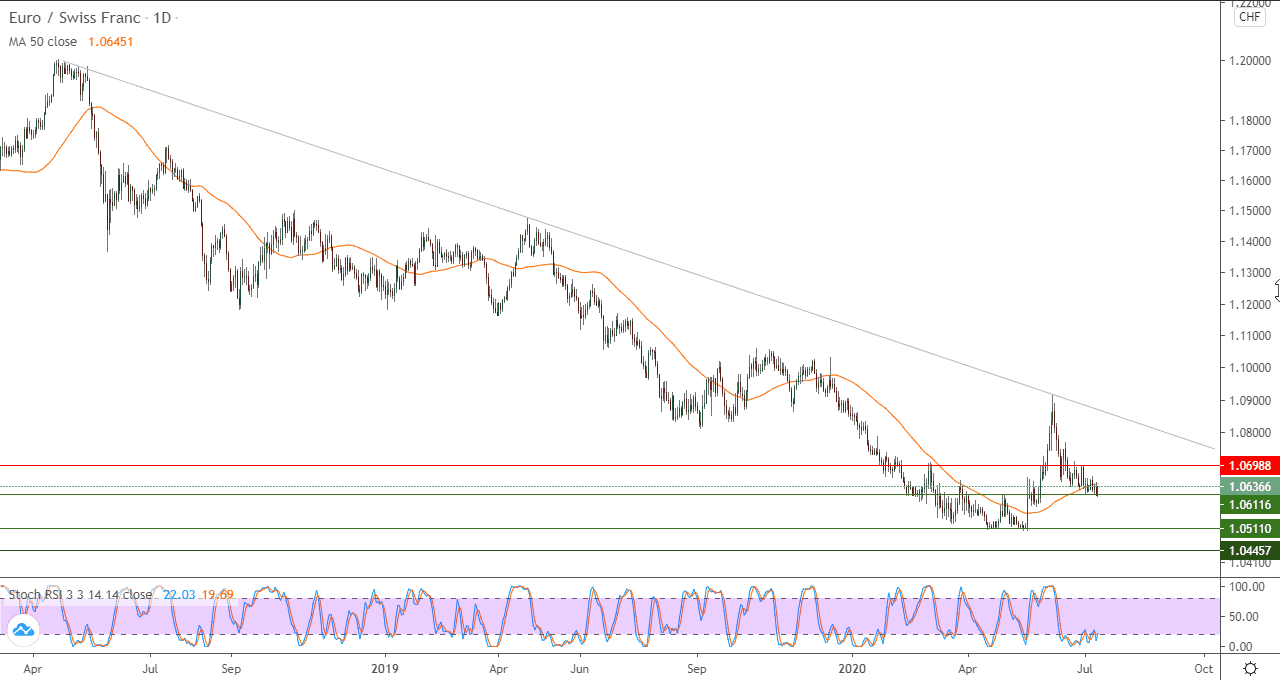Click the CHF currency button
This screenshot has width=1280, height=680.
click(x=1250, y=16)
